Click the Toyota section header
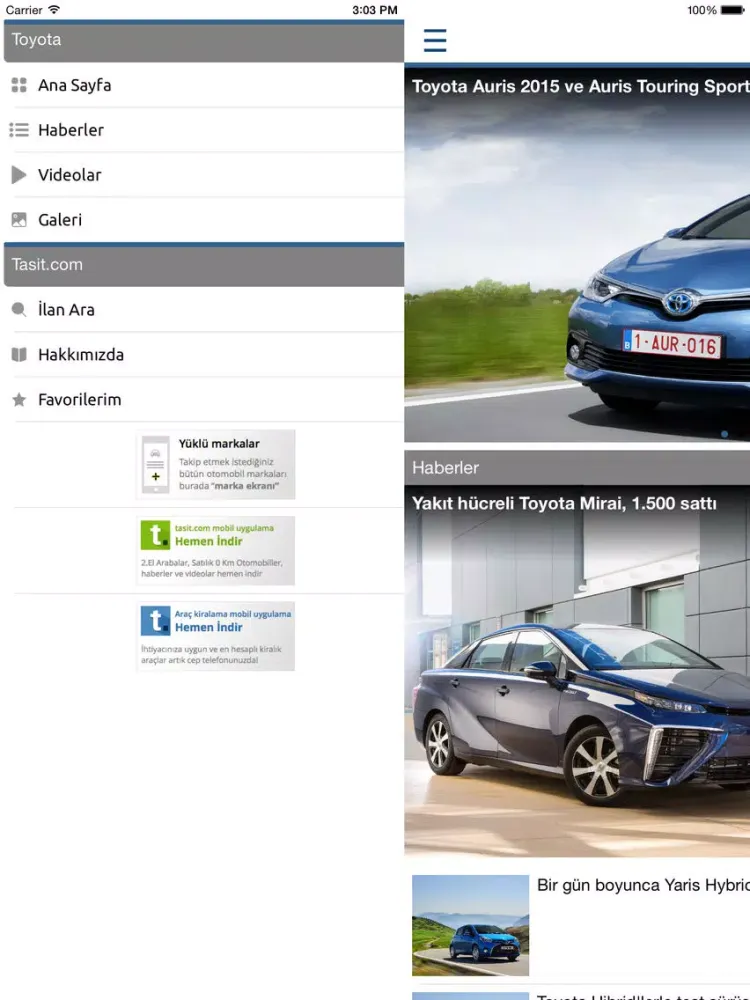Image resolution: width=750 pixels, height=1000 pixels. click(204, 41)
